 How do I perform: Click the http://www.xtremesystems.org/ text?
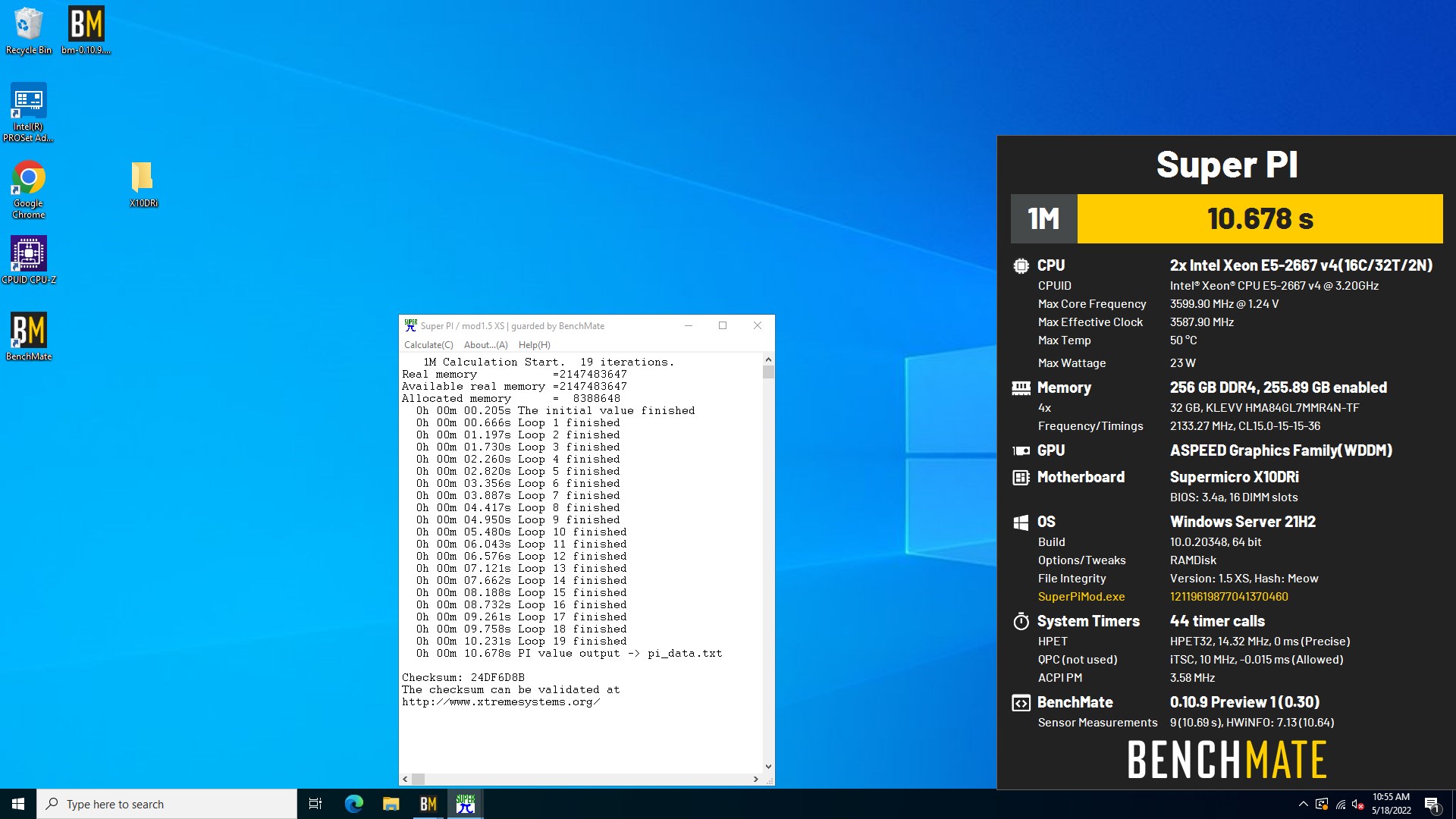(500, 702)
